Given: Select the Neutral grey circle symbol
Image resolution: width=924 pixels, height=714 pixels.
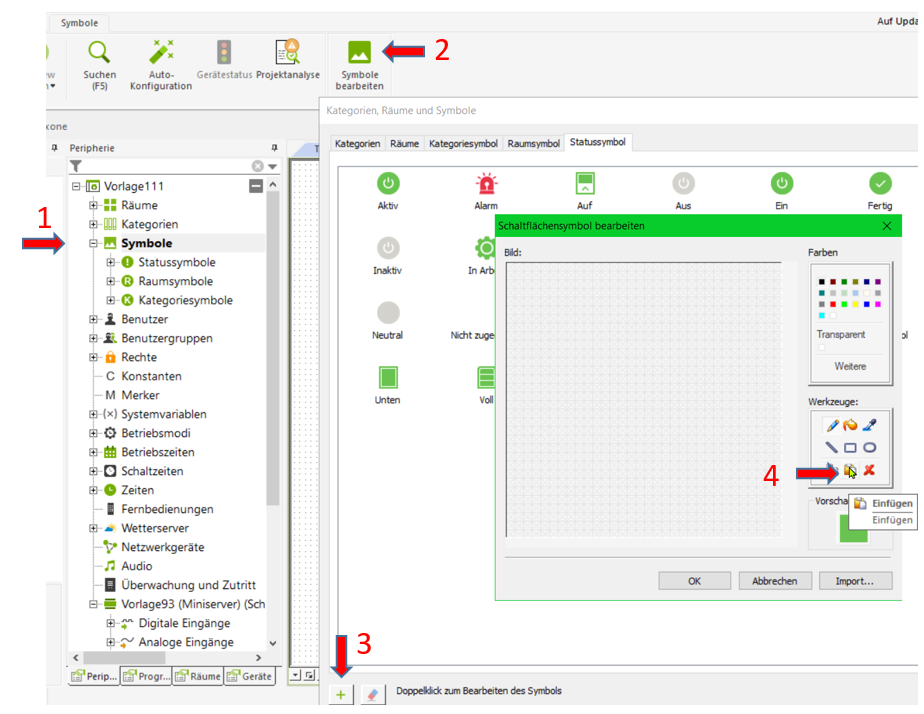Looking at the screenshot, I should tap(388, 320).
